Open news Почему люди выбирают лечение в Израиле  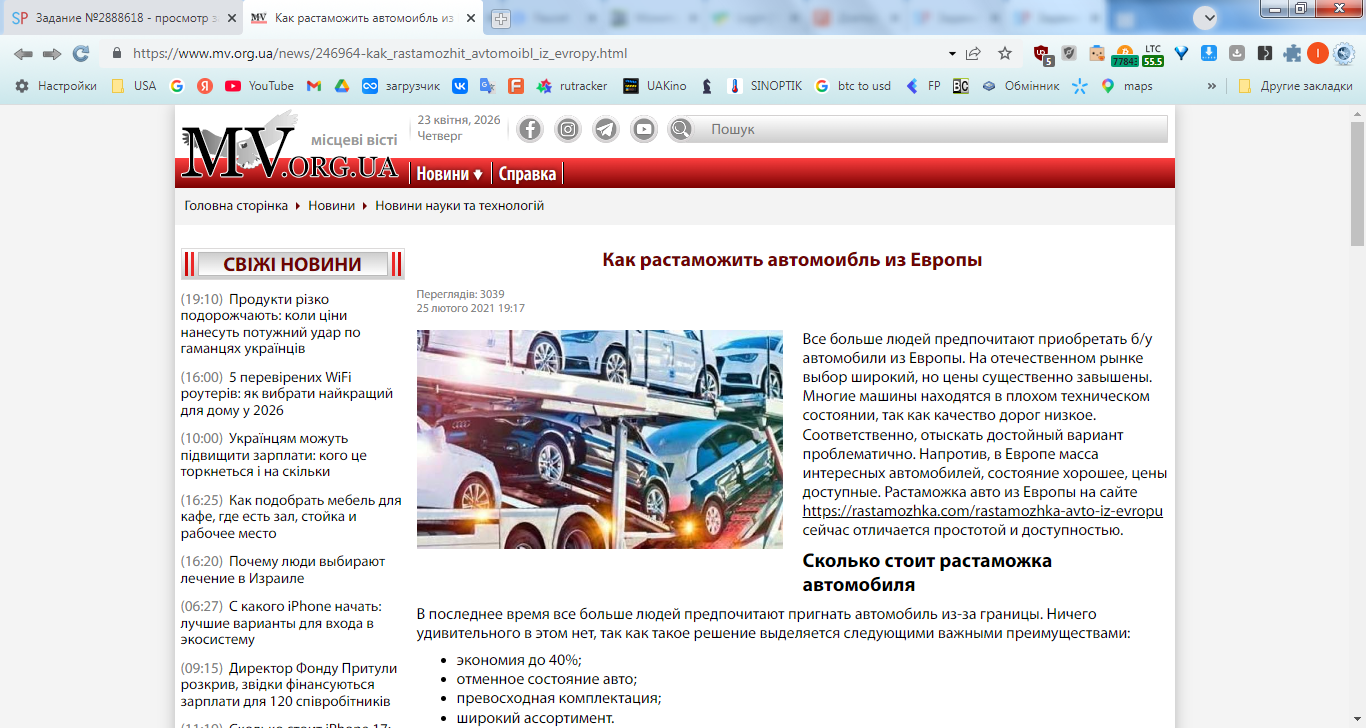[281, 570]
